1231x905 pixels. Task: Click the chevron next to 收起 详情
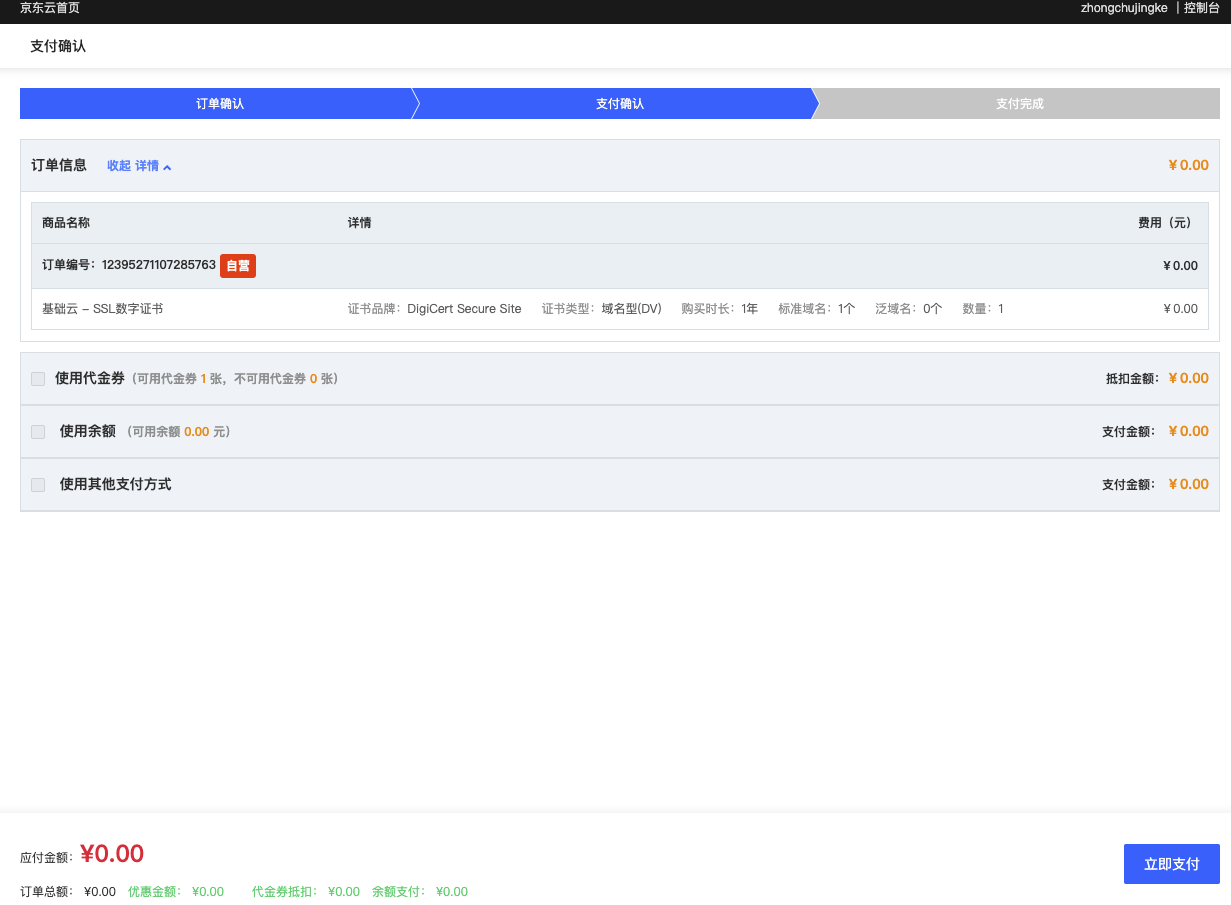pos(167,167)
